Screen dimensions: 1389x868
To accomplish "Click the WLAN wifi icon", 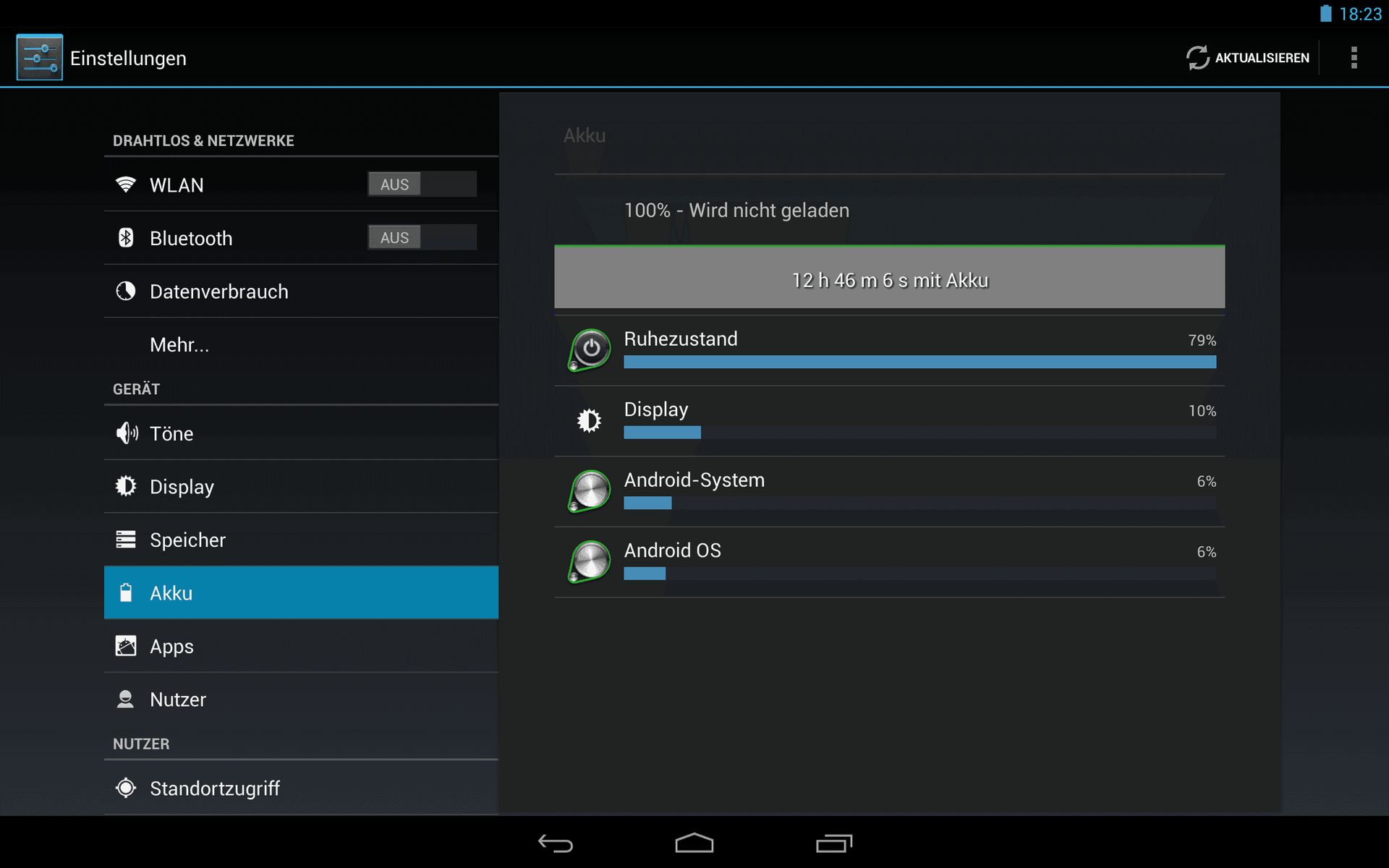I will coord(126,184).
